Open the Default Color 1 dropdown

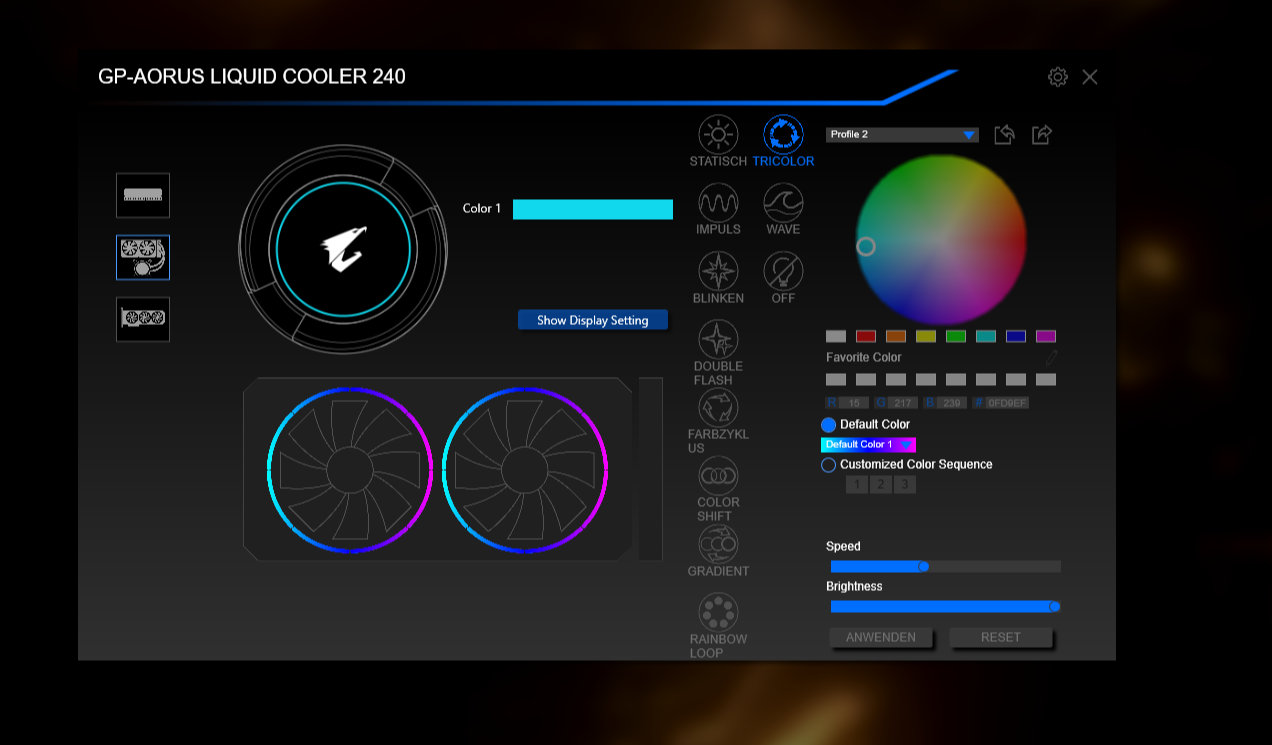(x=868, y=444)
